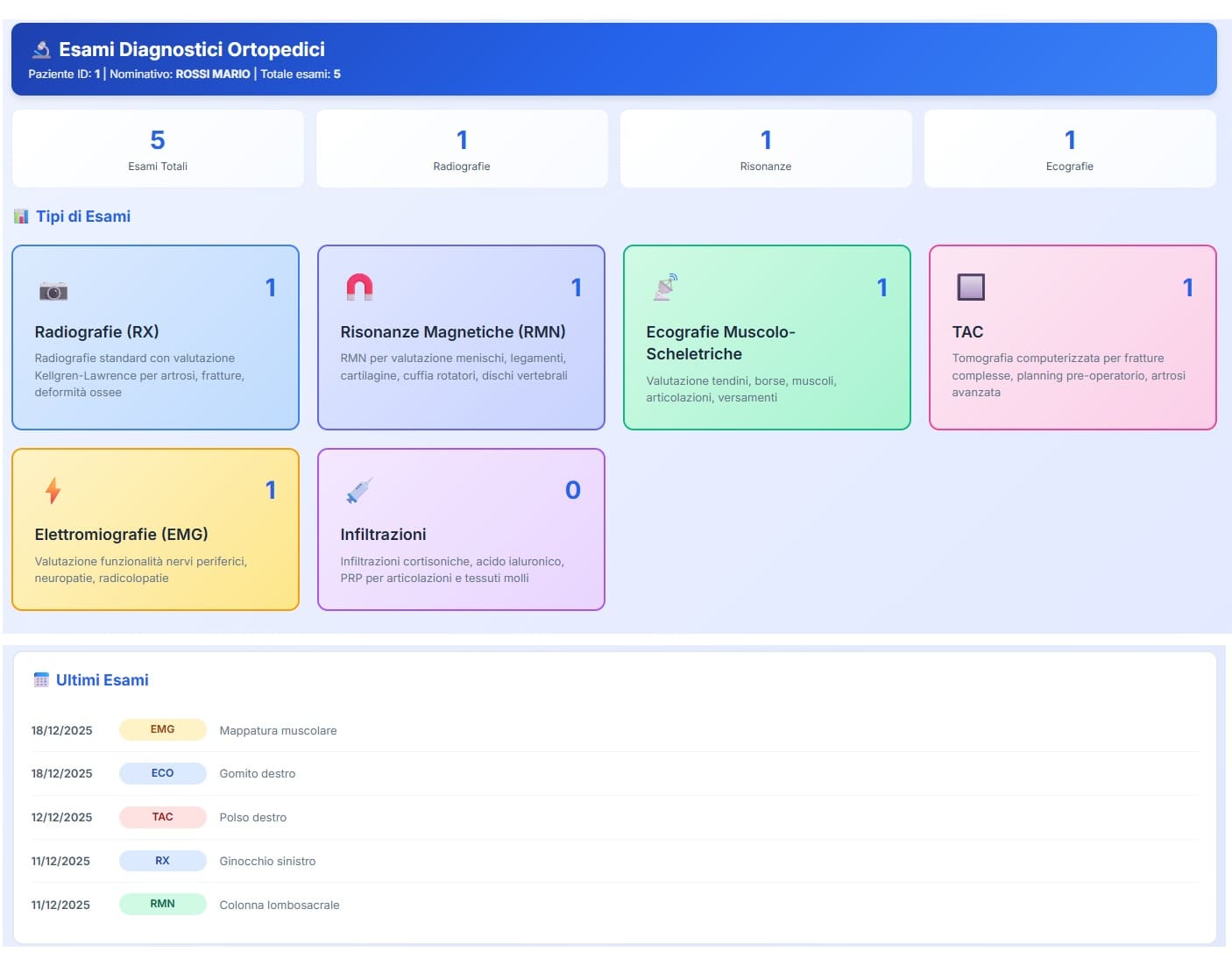Select the lightning bolt icon for Elettromiografie
Image resolution: width=1232 pixels, height=966 pixels.
(52, 489)
